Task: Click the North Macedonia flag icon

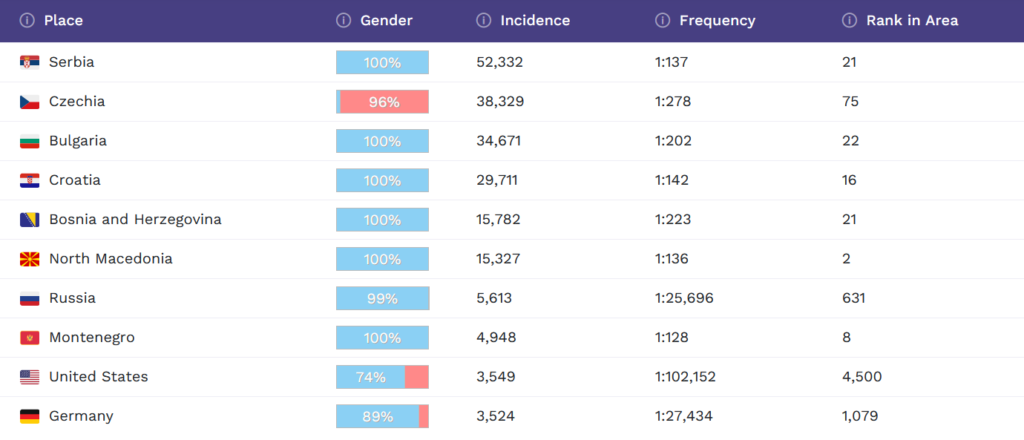Action: (x=29, y=259)
